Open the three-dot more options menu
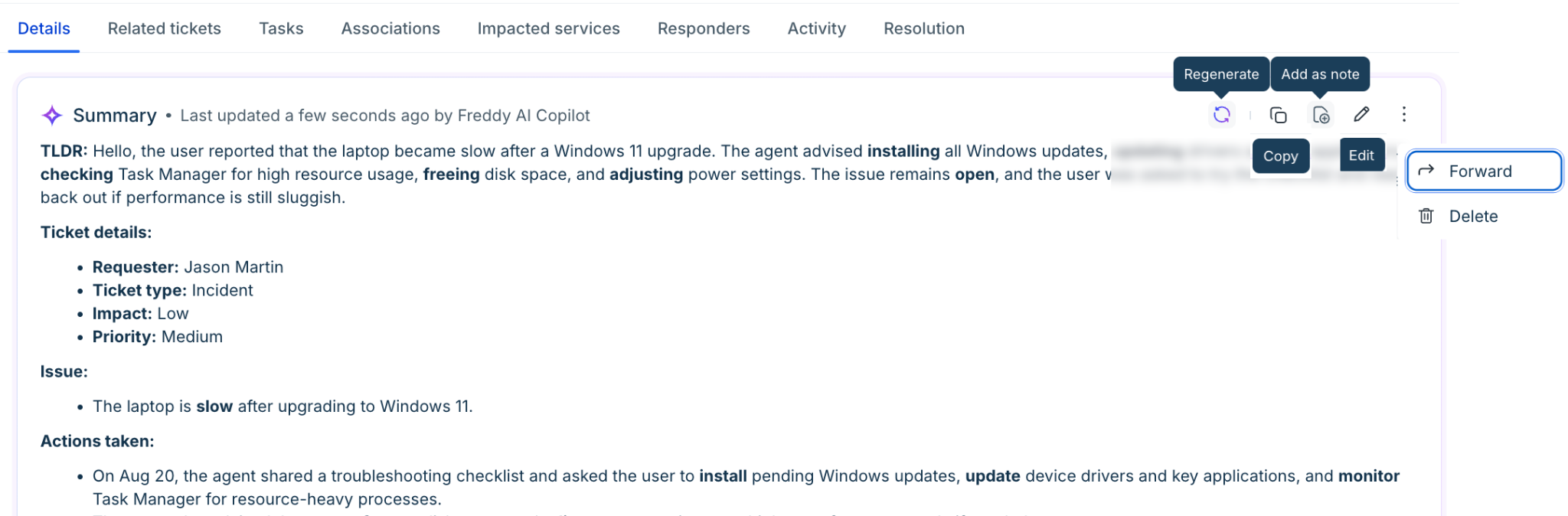The height and width of the screenshot is (516, 1568). (x=1403, y=114)
